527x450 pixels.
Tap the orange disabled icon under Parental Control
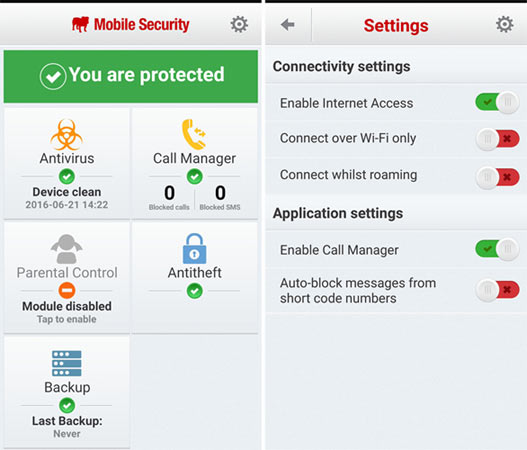67,290
